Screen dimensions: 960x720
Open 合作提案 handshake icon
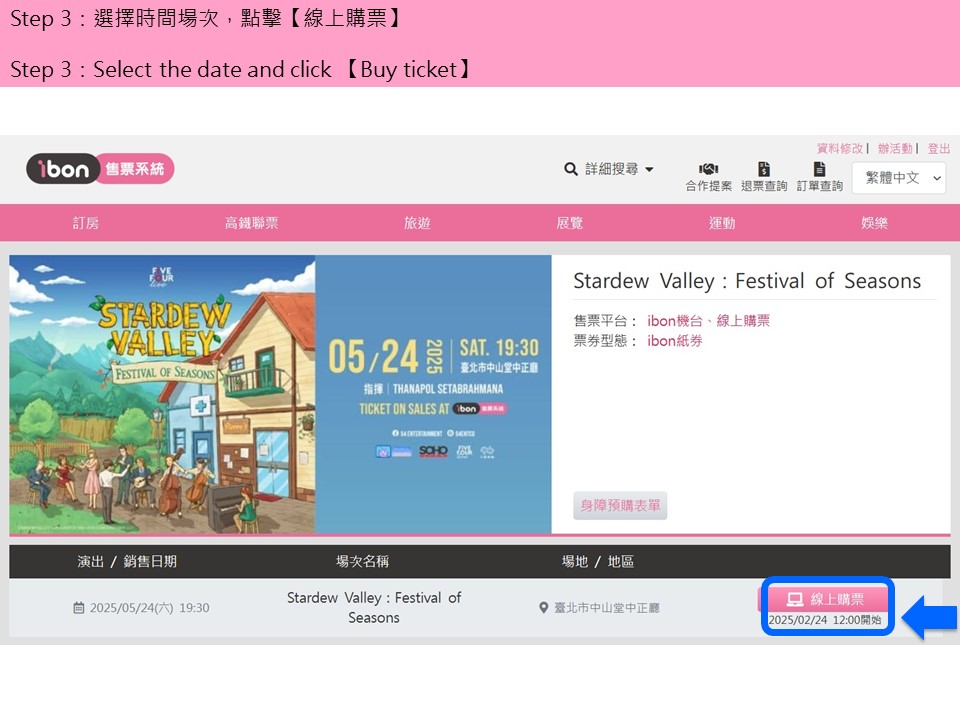(708, 169)
